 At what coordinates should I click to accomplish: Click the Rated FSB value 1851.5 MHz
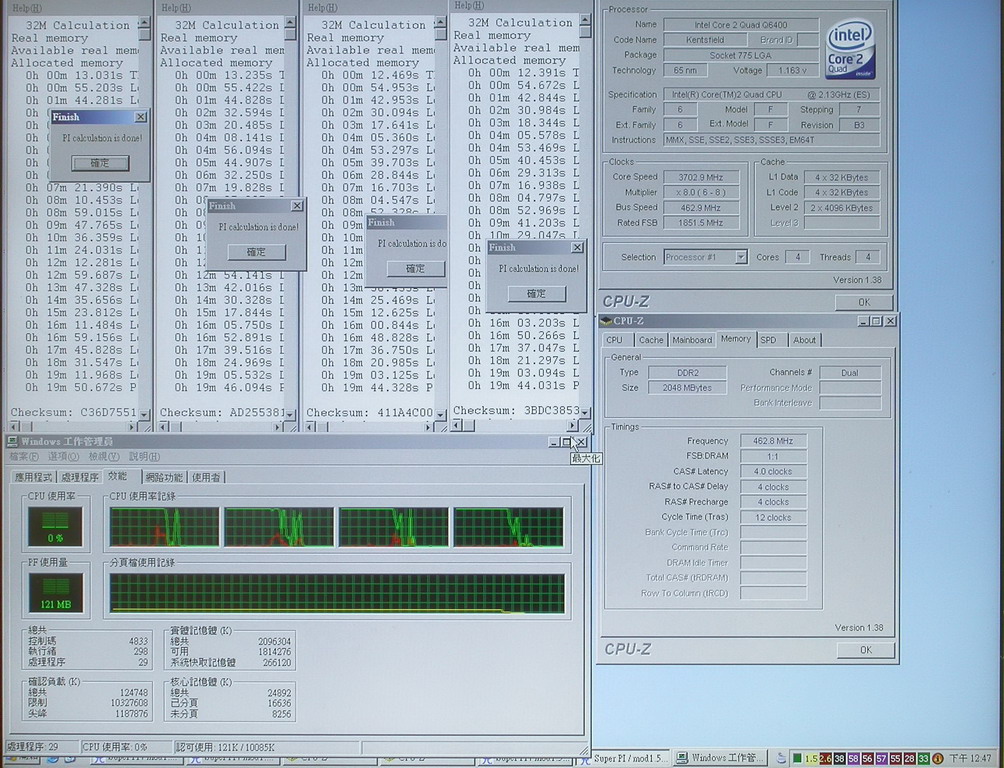(x=701, y=223)
